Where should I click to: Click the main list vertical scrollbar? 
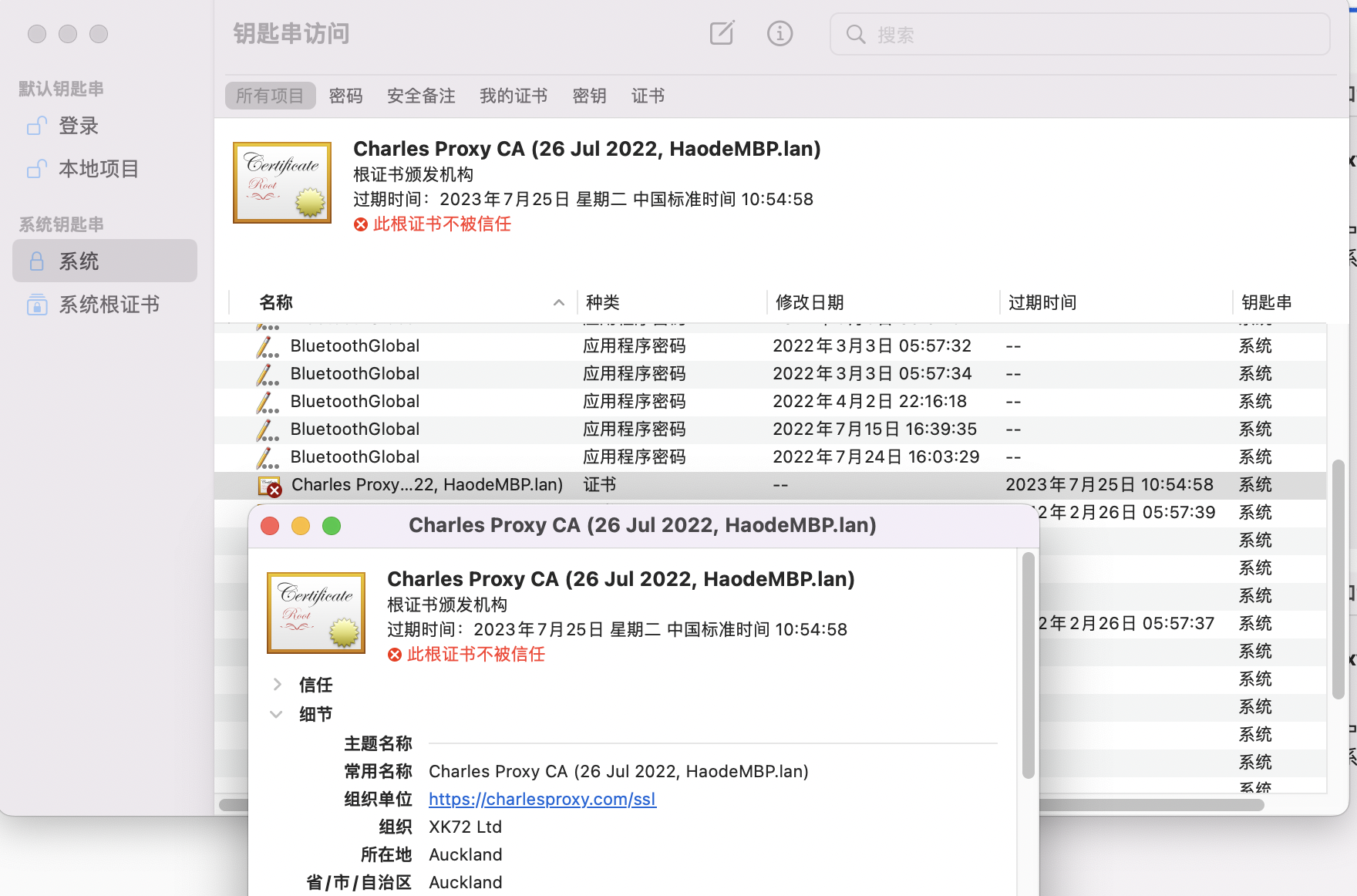(x=1338, y=579)
